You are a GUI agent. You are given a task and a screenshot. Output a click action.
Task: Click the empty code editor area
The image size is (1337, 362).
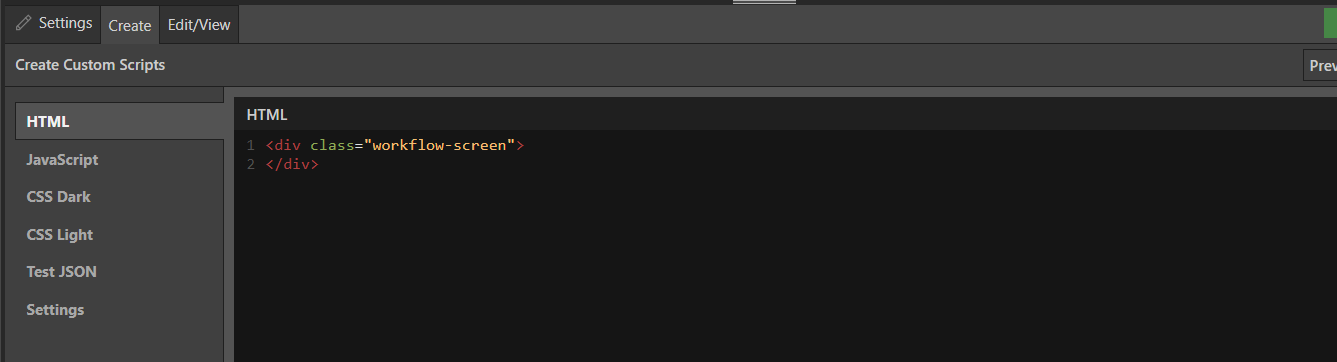(785, 265)
